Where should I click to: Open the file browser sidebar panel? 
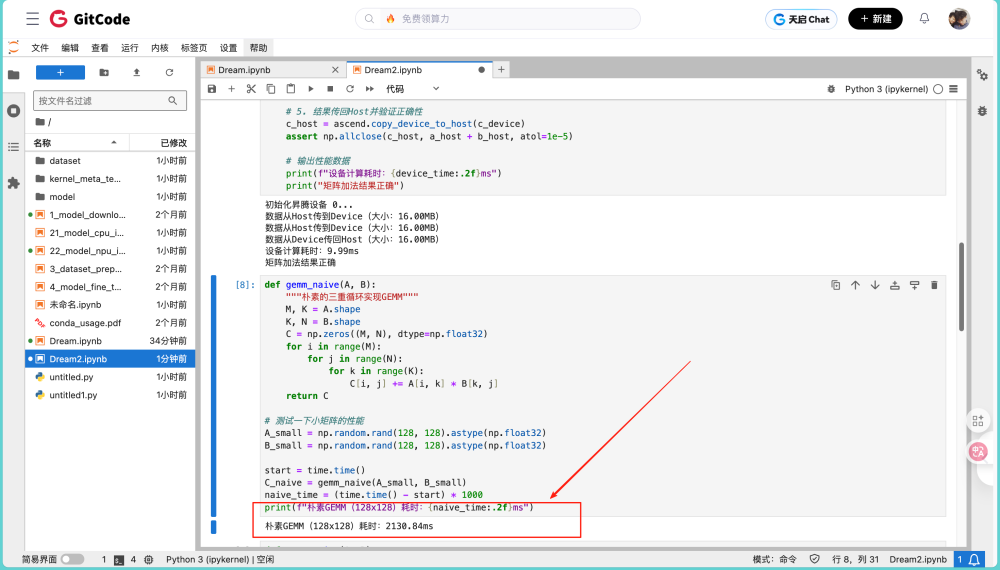pos(13,75)
